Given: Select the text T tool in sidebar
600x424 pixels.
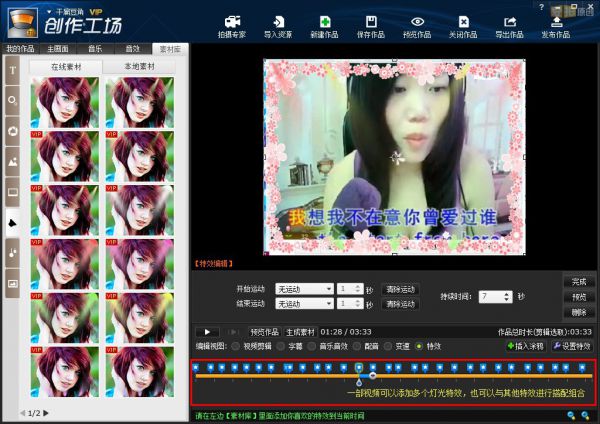Looking at the screenshot, I should click(x=13, y=70).
